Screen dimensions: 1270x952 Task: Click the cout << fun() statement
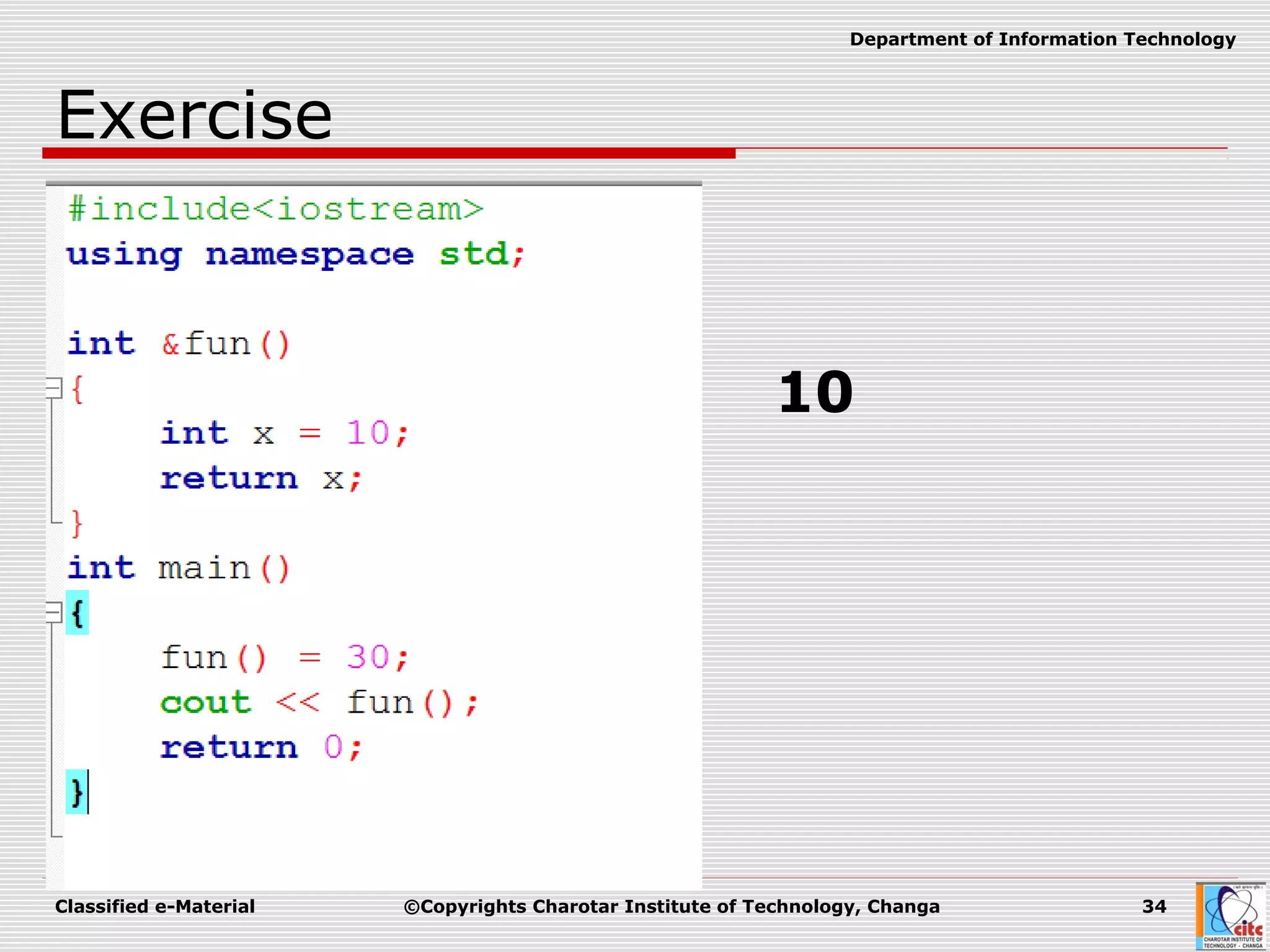point(319,703)
